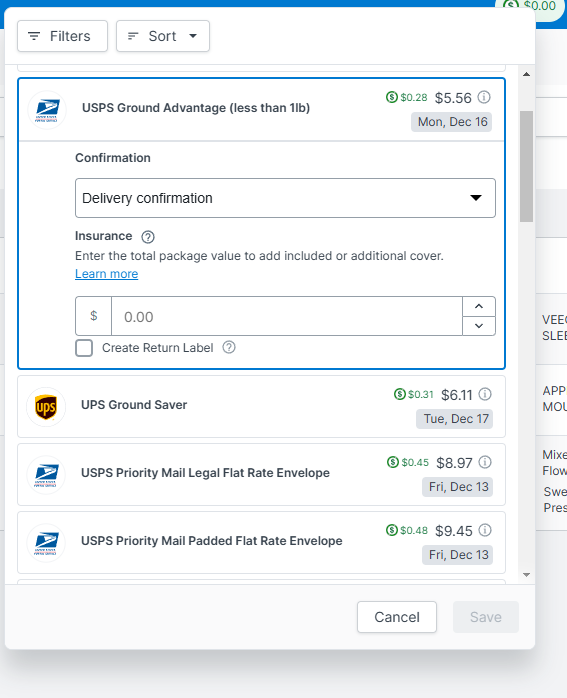The width and height of the screenshot is (567, 698).
Task: Decrease the insurance value with down arrow
Action: coord(479,326)
